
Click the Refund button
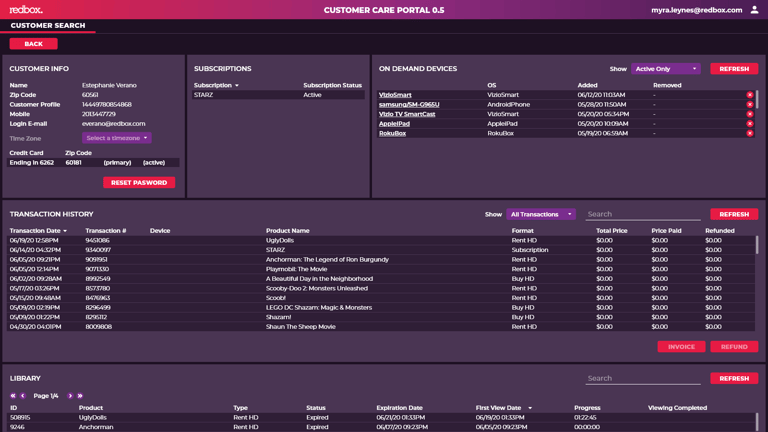click(x=734, y=347)
